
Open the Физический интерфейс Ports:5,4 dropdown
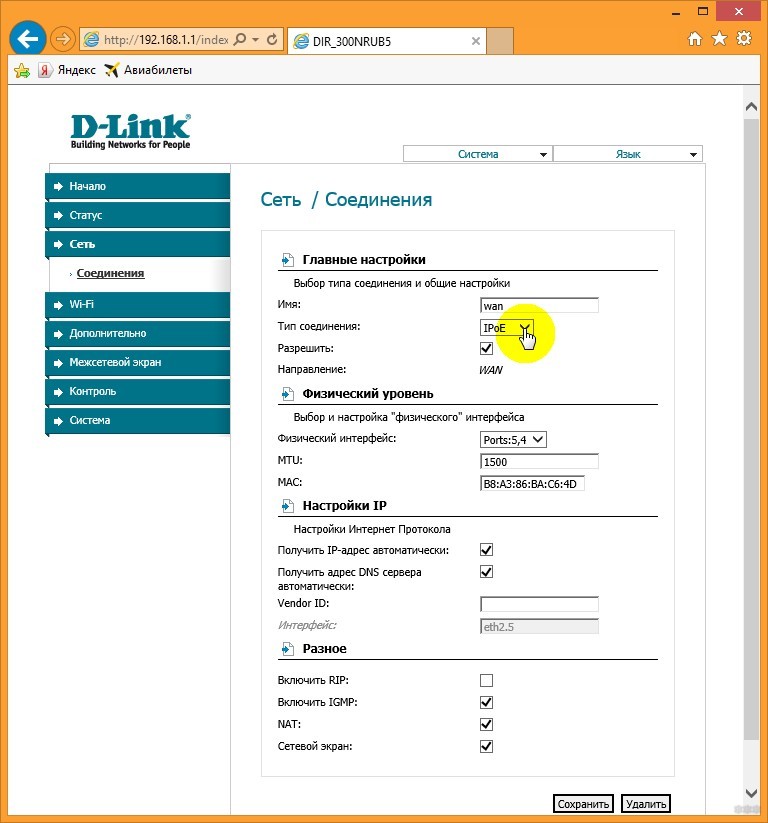pos(513,440)
